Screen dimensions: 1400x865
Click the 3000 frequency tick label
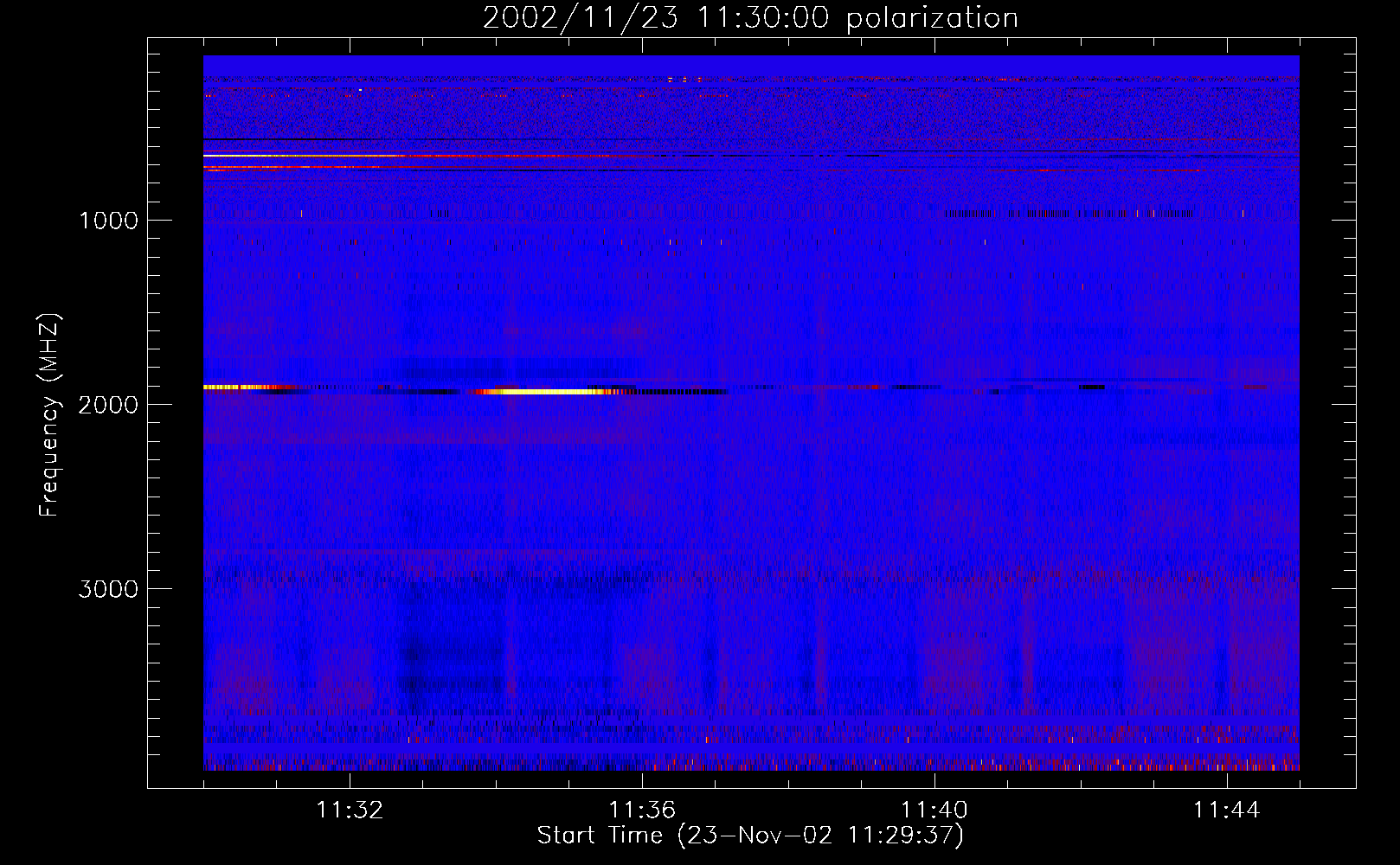click(108, 589)
